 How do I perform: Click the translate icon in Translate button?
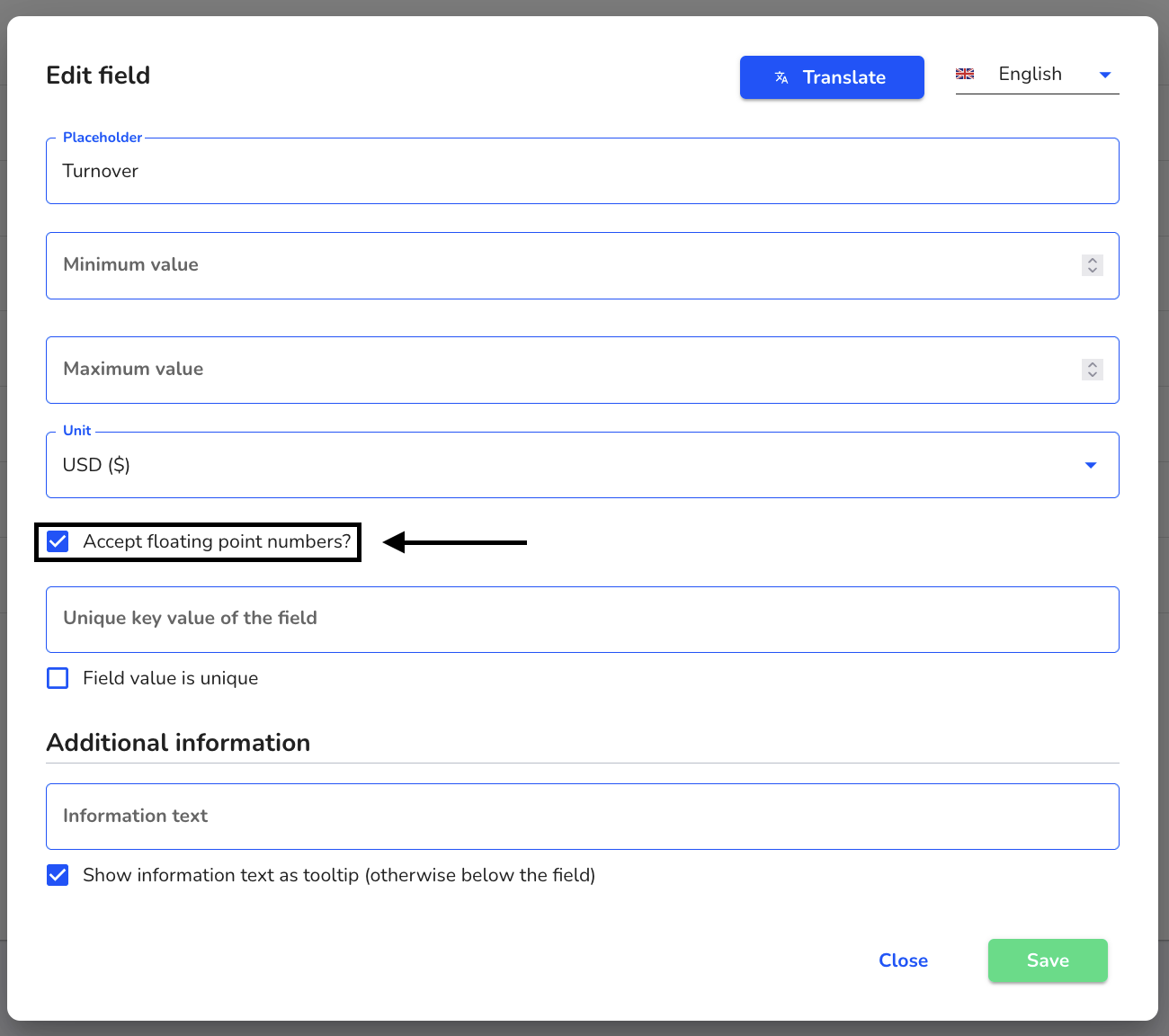coord(781,77)
